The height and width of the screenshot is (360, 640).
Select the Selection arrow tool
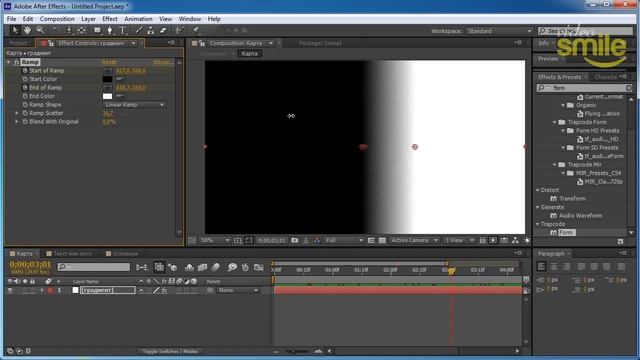(15, 30)
